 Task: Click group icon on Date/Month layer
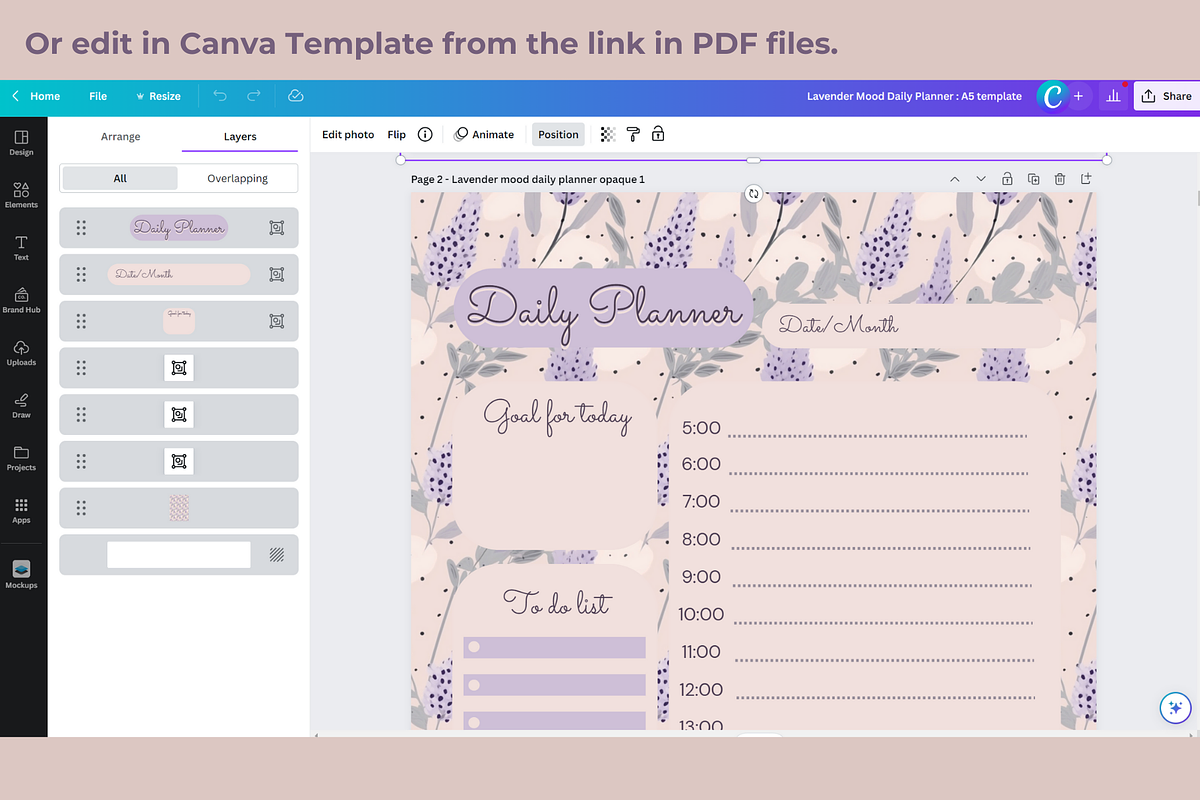point(277,274)
